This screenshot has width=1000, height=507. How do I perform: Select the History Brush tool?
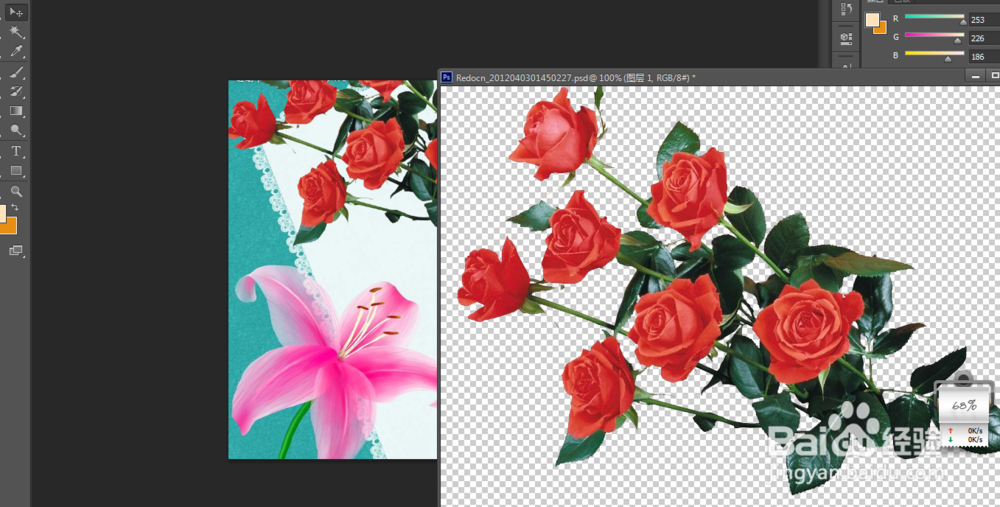pos(15,91)
